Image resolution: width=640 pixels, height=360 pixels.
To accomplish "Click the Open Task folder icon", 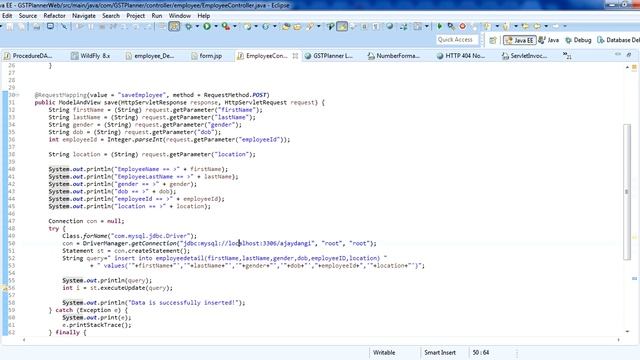I will click(297, 27).
